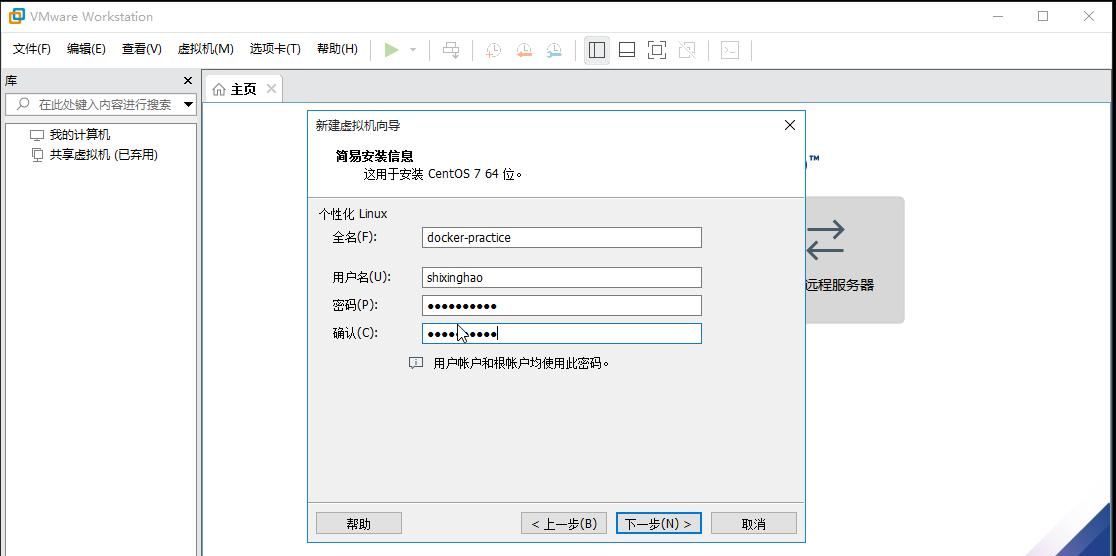Click the full screen mode icon
This screenshot has height=556, width=1116.
(x=657, y=50)
